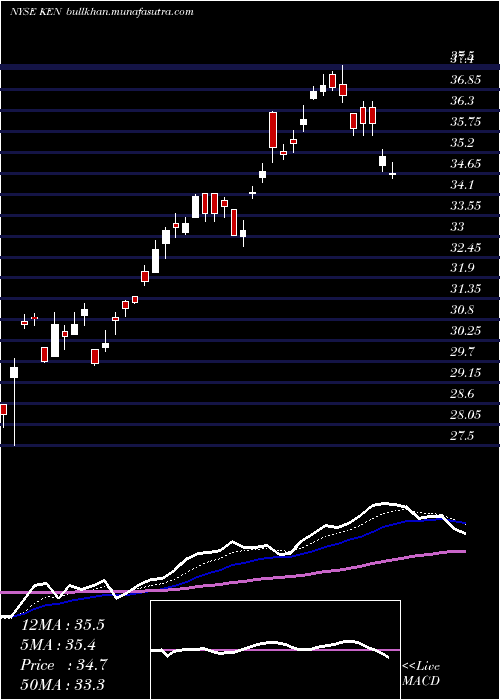Click the bullkhan.munafasutra.com watermark text
Image resolution: width=500 pixels, height=700 pixels.
(129, 12)
